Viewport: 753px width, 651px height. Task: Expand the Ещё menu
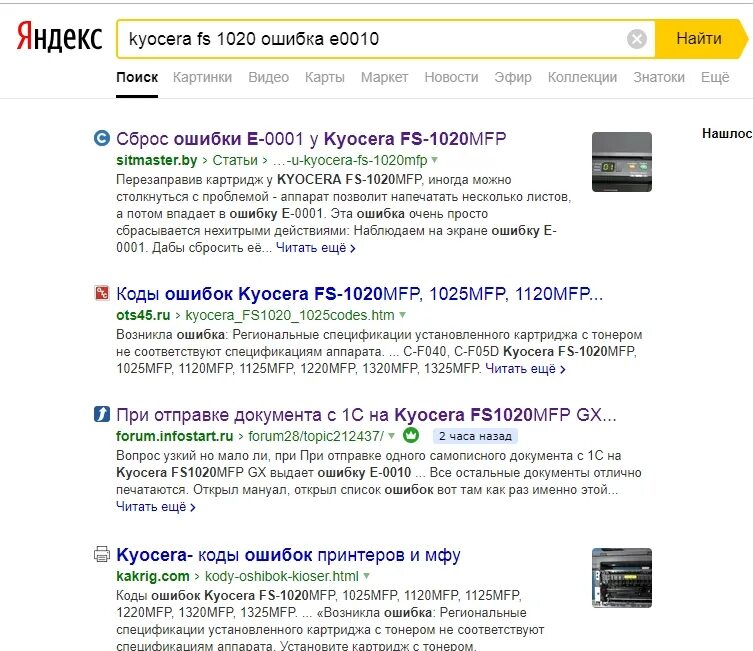pyautogui.click(x=715, y=77)
